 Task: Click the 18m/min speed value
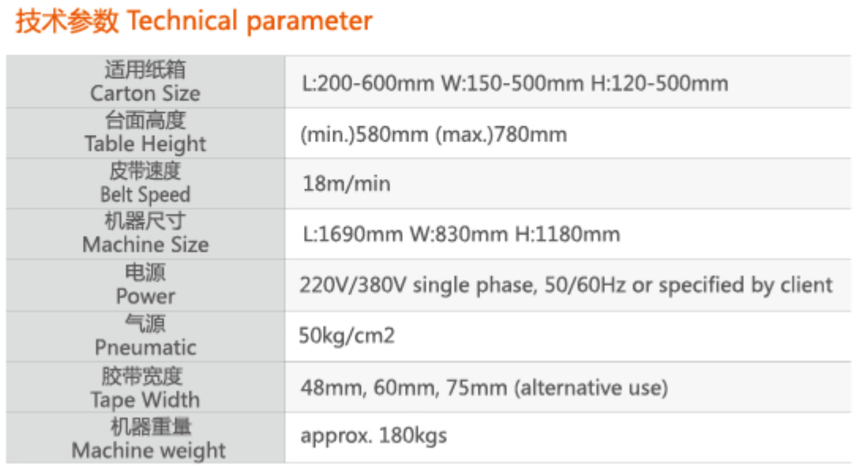[346, 184]
